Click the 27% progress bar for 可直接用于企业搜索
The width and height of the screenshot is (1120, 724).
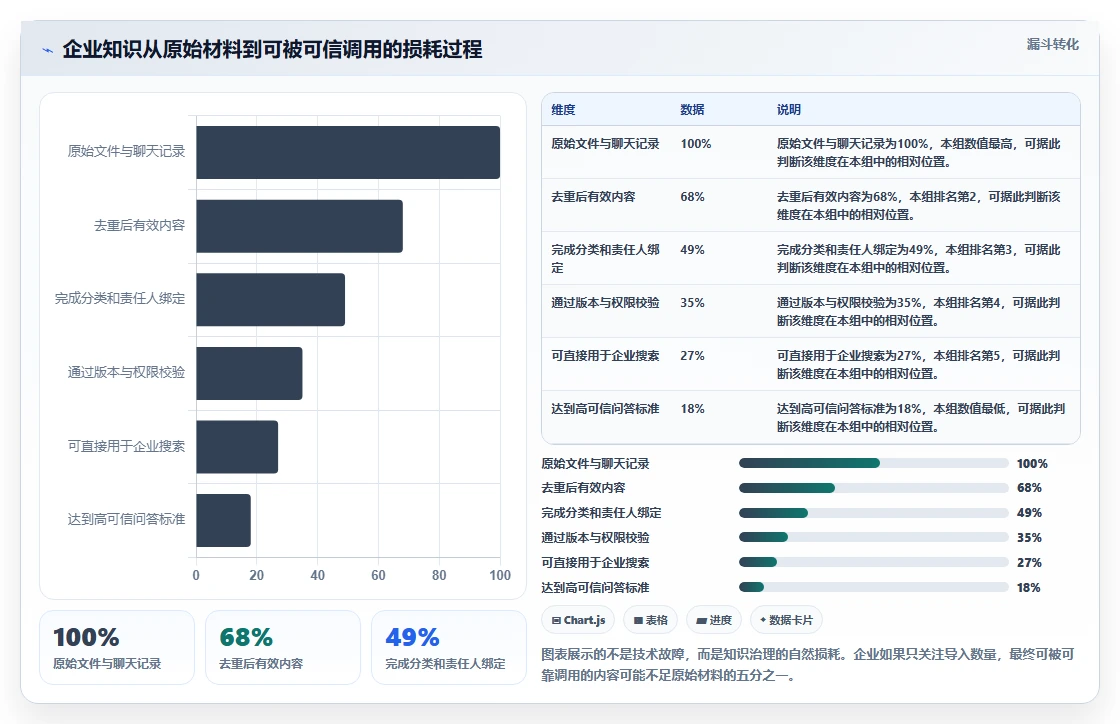874,563
